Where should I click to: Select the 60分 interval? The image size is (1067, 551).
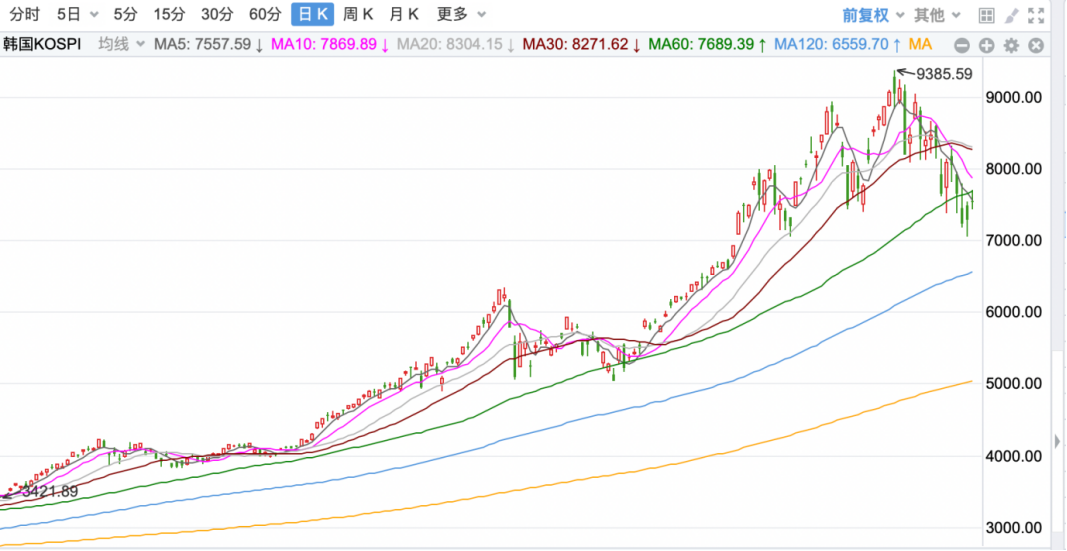click(x=265, y=14)
